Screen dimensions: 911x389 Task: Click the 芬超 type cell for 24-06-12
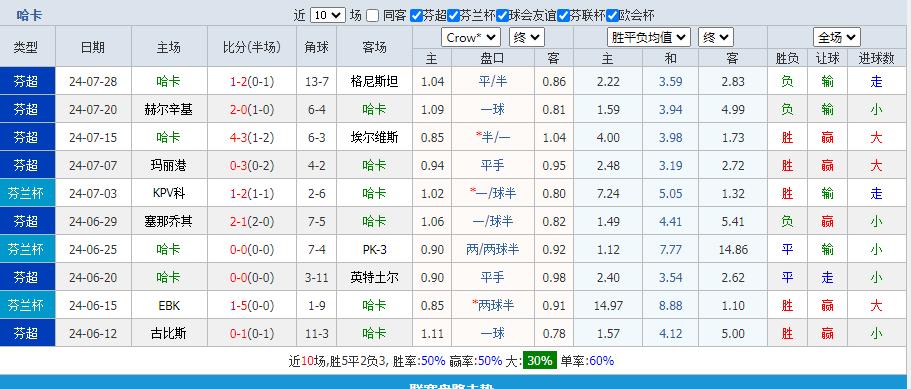click(26, 333)
